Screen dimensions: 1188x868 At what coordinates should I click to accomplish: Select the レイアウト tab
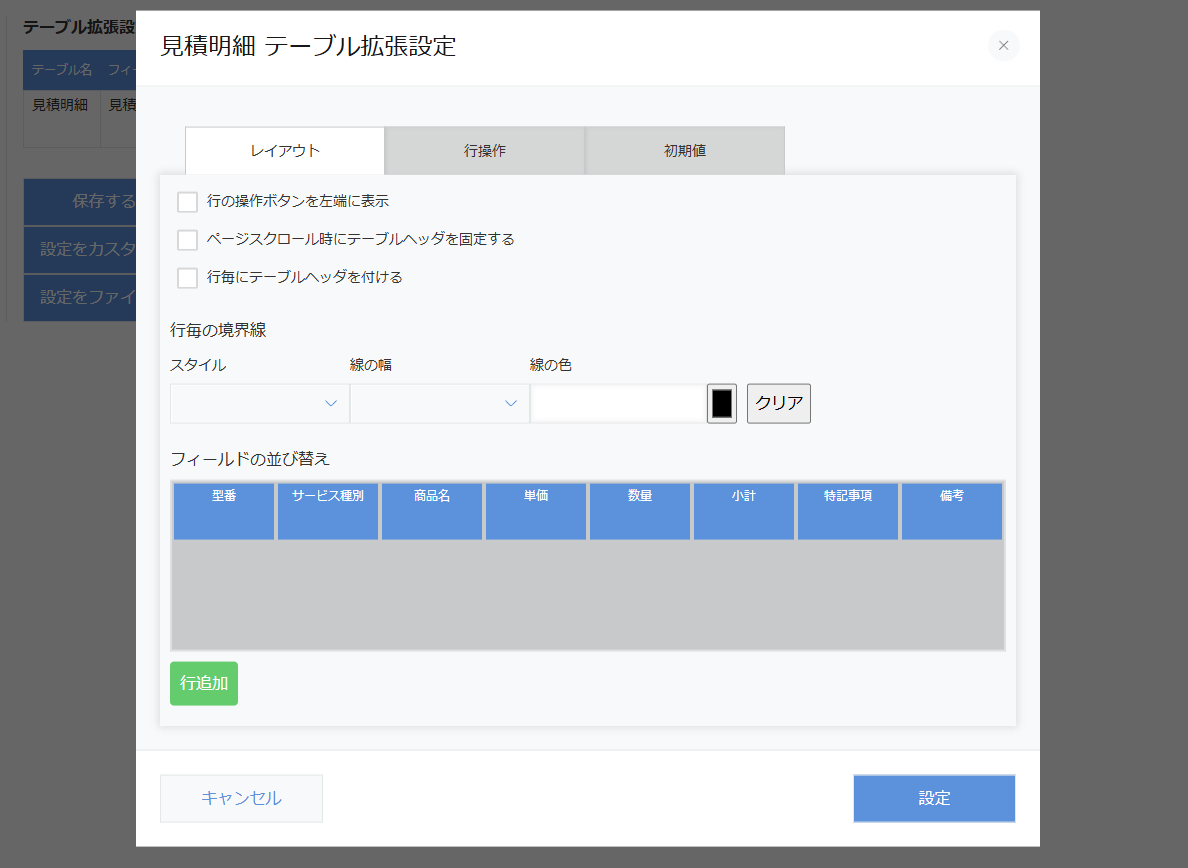284,150
